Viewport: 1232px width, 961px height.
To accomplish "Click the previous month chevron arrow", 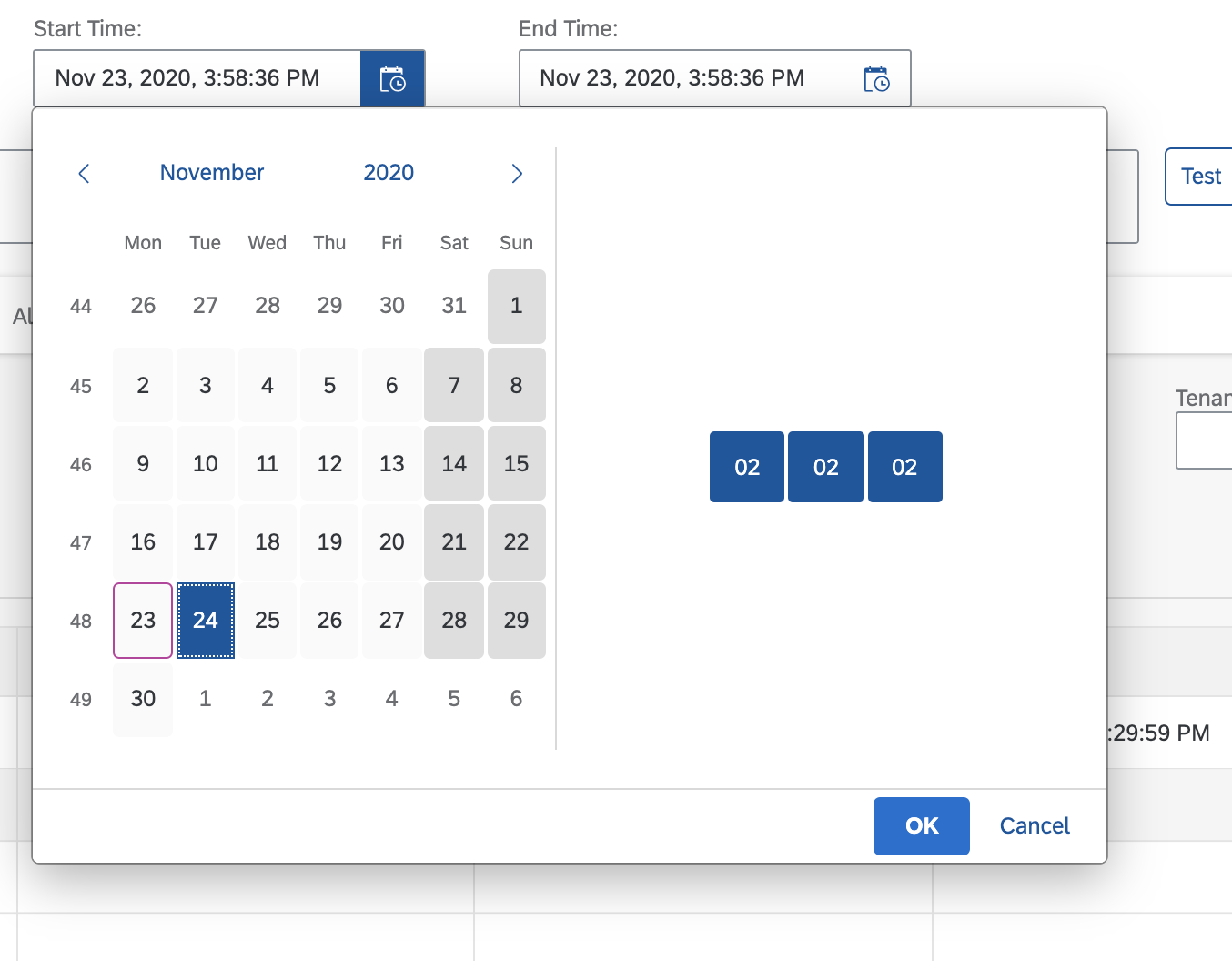I will 83,173.
